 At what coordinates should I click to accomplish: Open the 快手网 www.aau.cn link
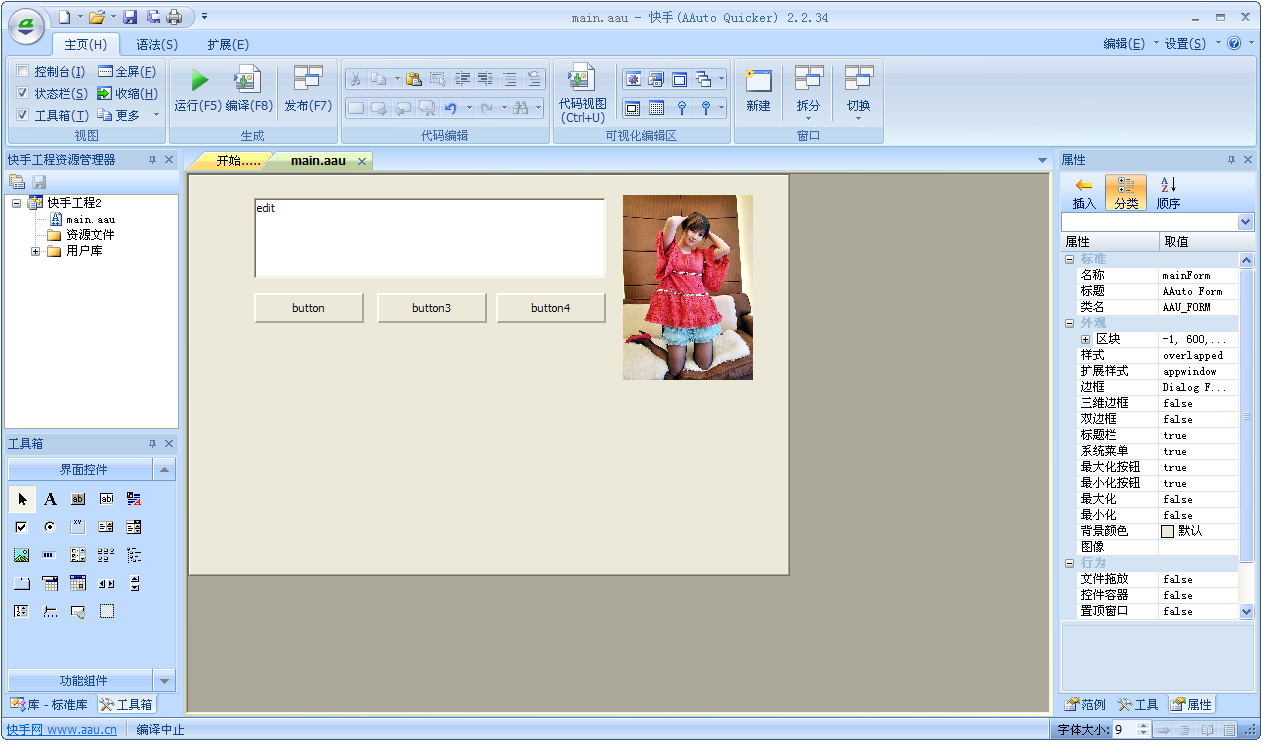click(x=61, y=730)
